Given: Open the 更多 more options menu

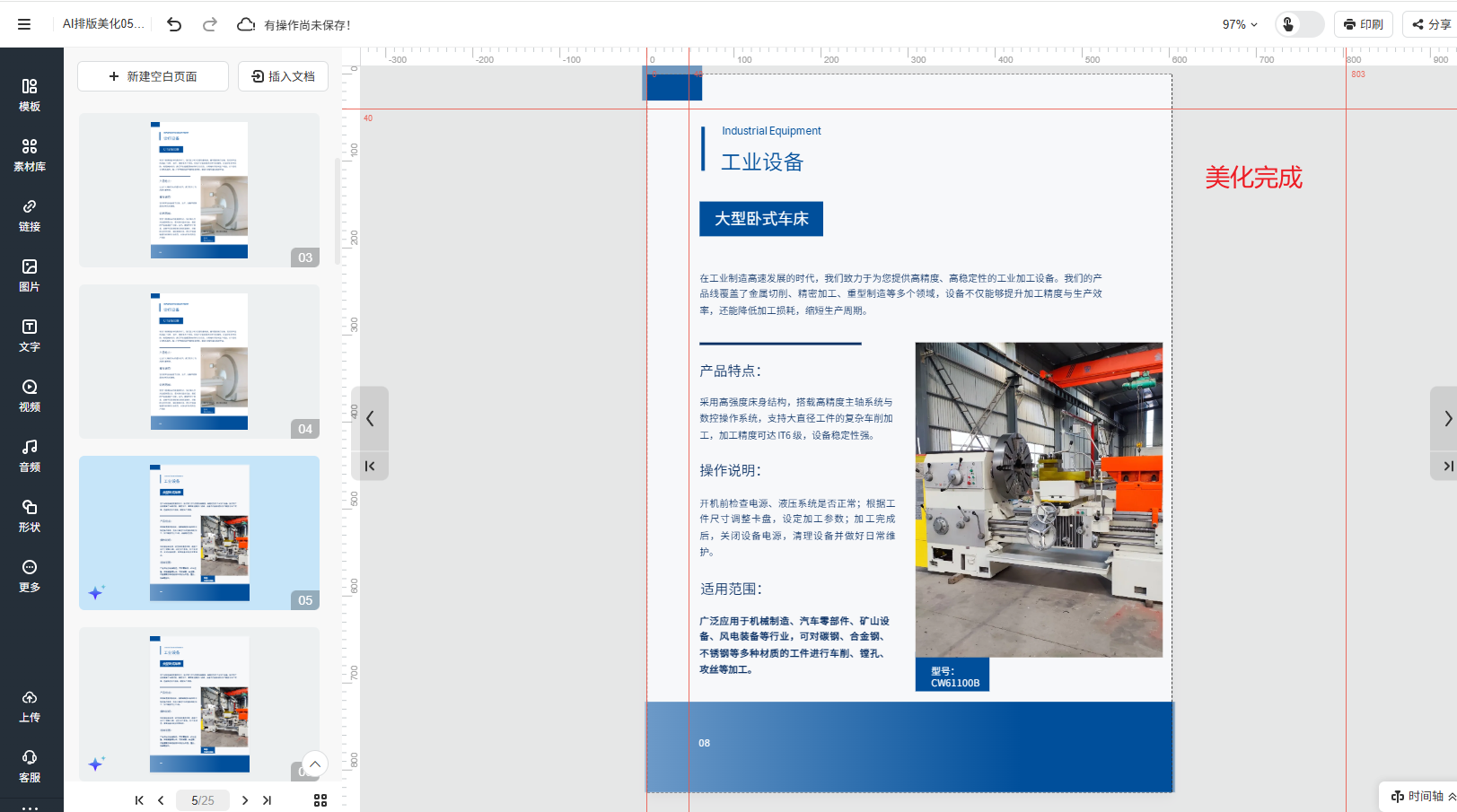Looking at the screenshot, I should pos(30,576).
